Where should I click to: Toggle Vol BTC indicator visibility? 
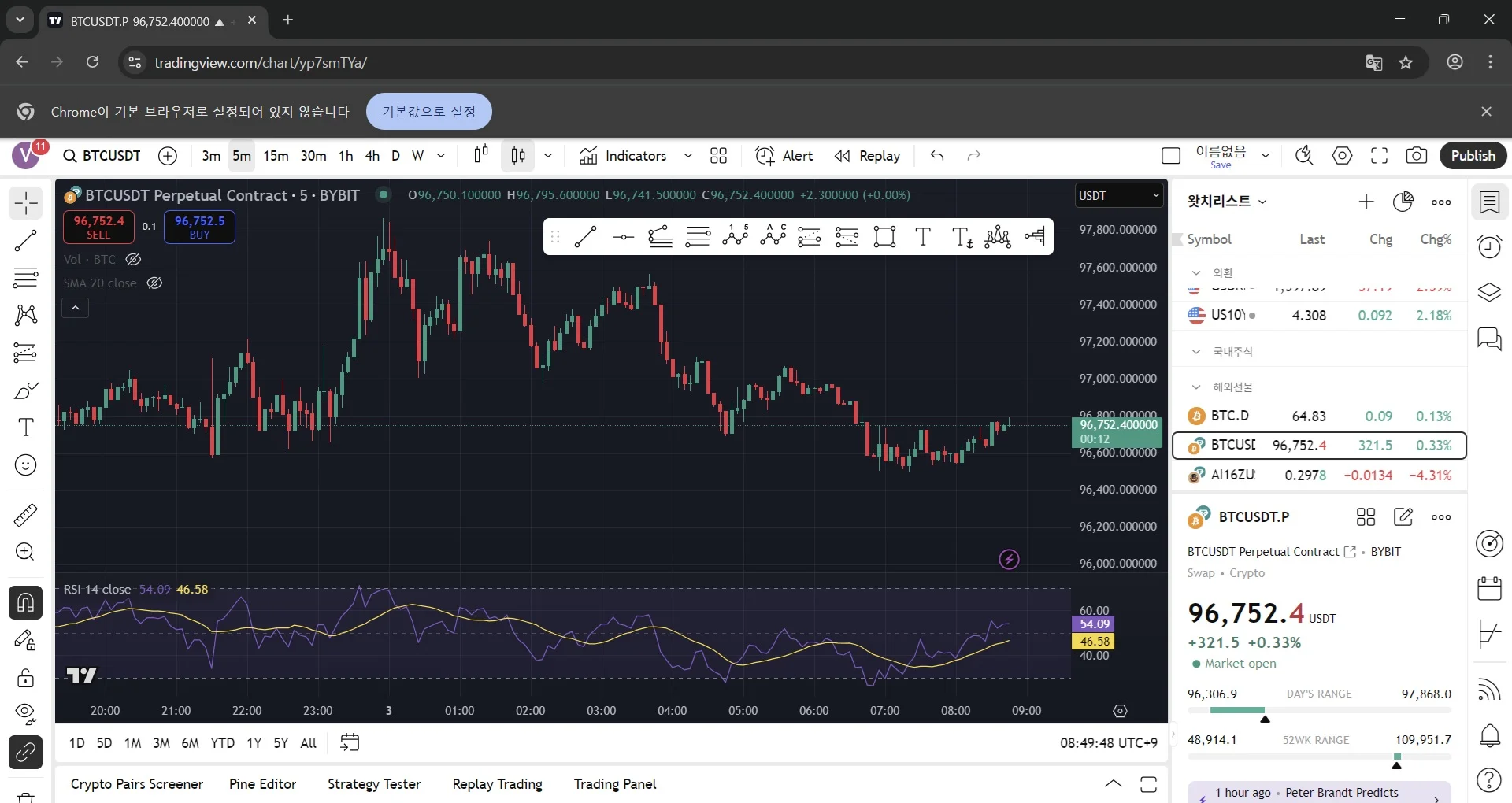coord(133,259)
